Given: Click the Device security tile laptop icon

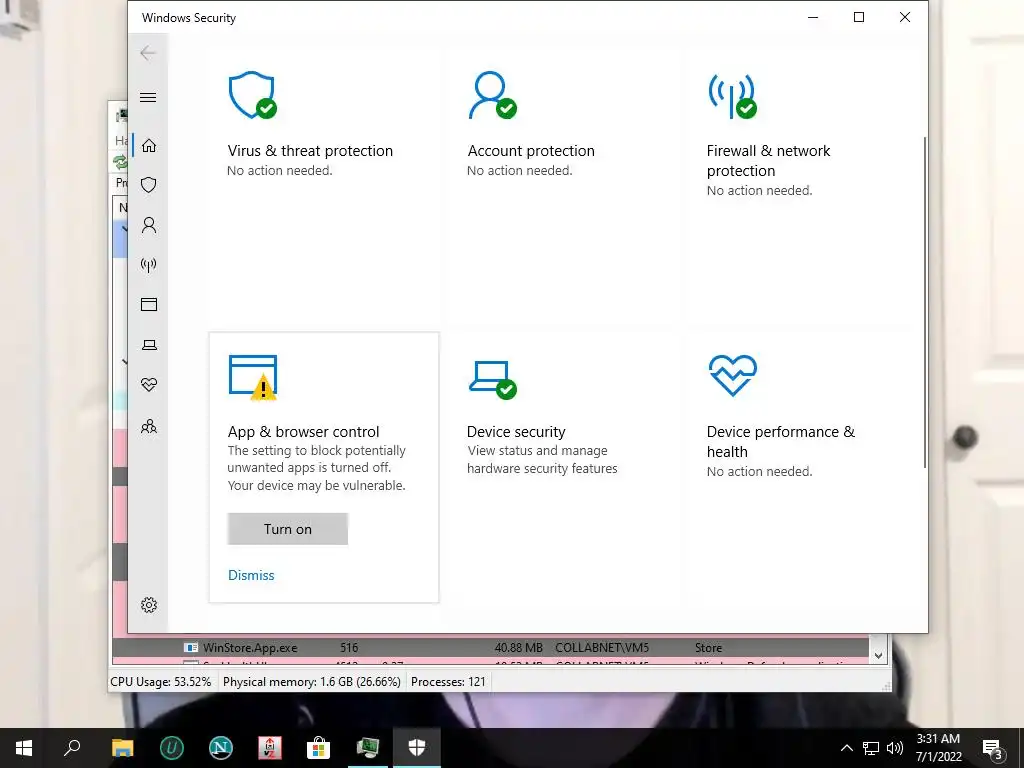Looking at the screenshot, I should (492, 379).
